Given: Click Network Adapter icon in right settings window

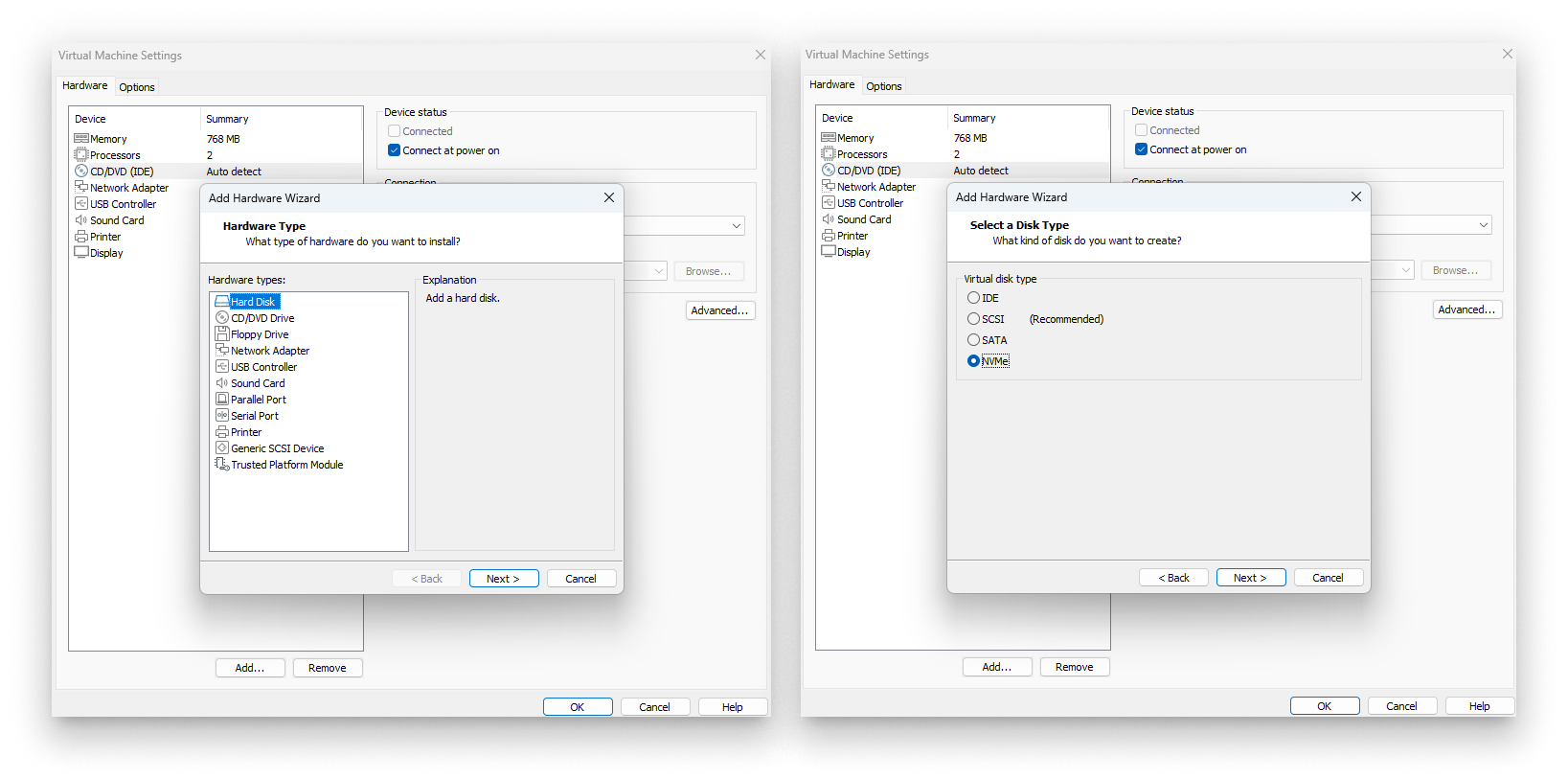Looking at the screenshot, I should (829, 186).
